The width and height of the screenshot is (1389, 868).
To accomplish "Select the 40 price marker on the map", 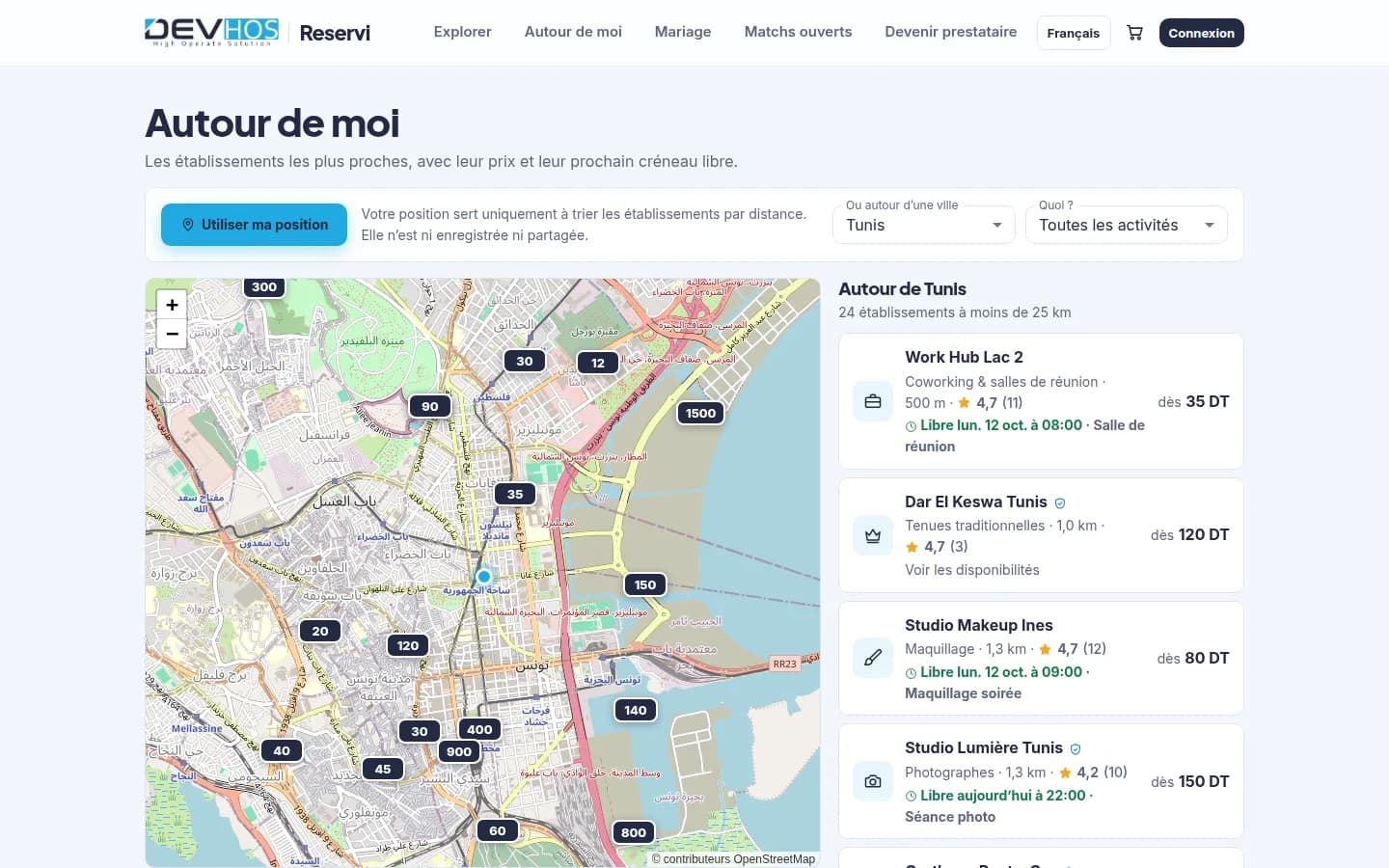I will 282,750.
